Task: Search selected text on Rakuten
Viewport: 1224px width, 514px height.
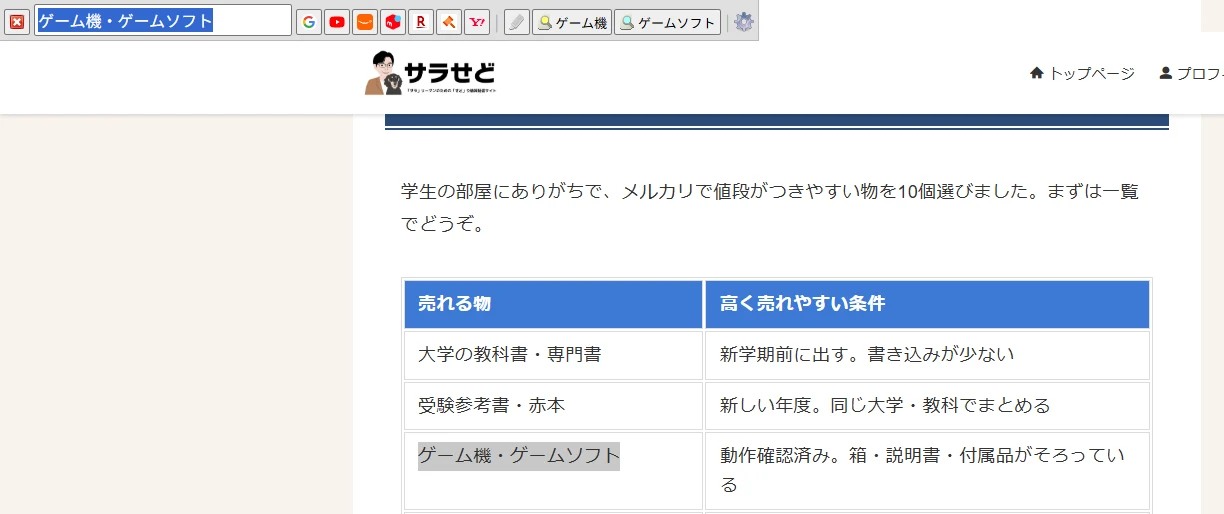Action: [x=421, y=22]
